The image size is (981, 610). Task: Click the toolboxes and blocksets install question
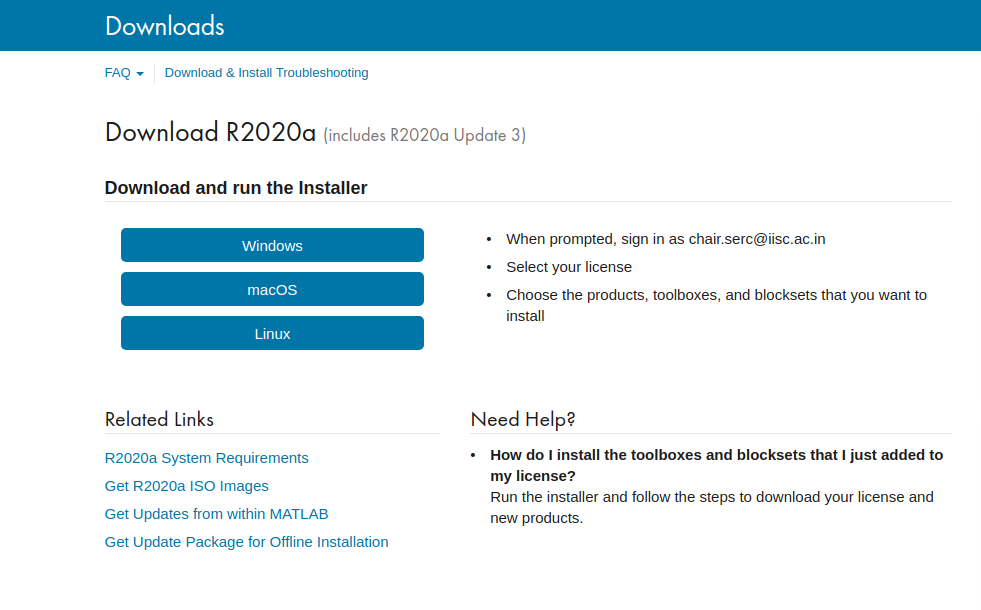pyautogui.click(x=716, y=465)
